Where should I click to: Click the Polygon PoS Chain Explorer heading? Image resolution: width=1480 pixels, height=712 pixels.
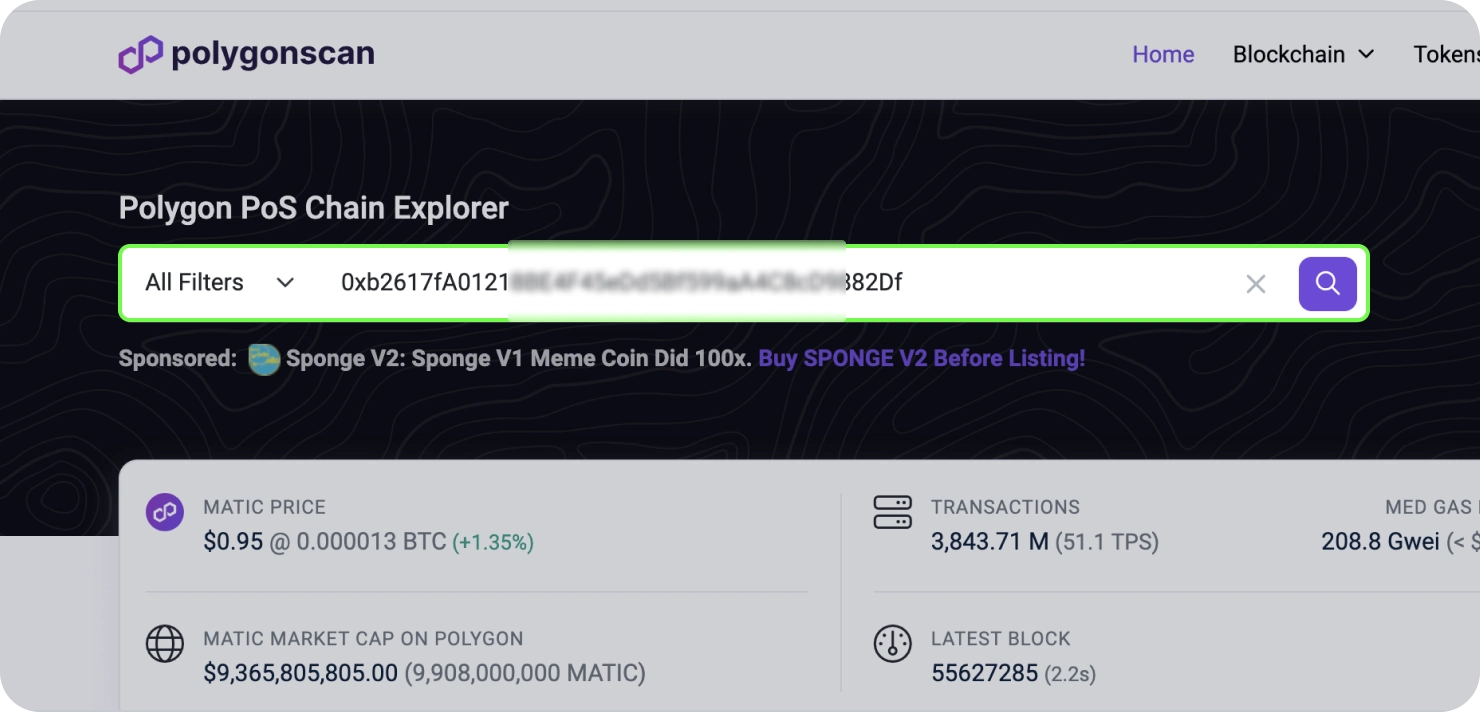pos(313,208)
